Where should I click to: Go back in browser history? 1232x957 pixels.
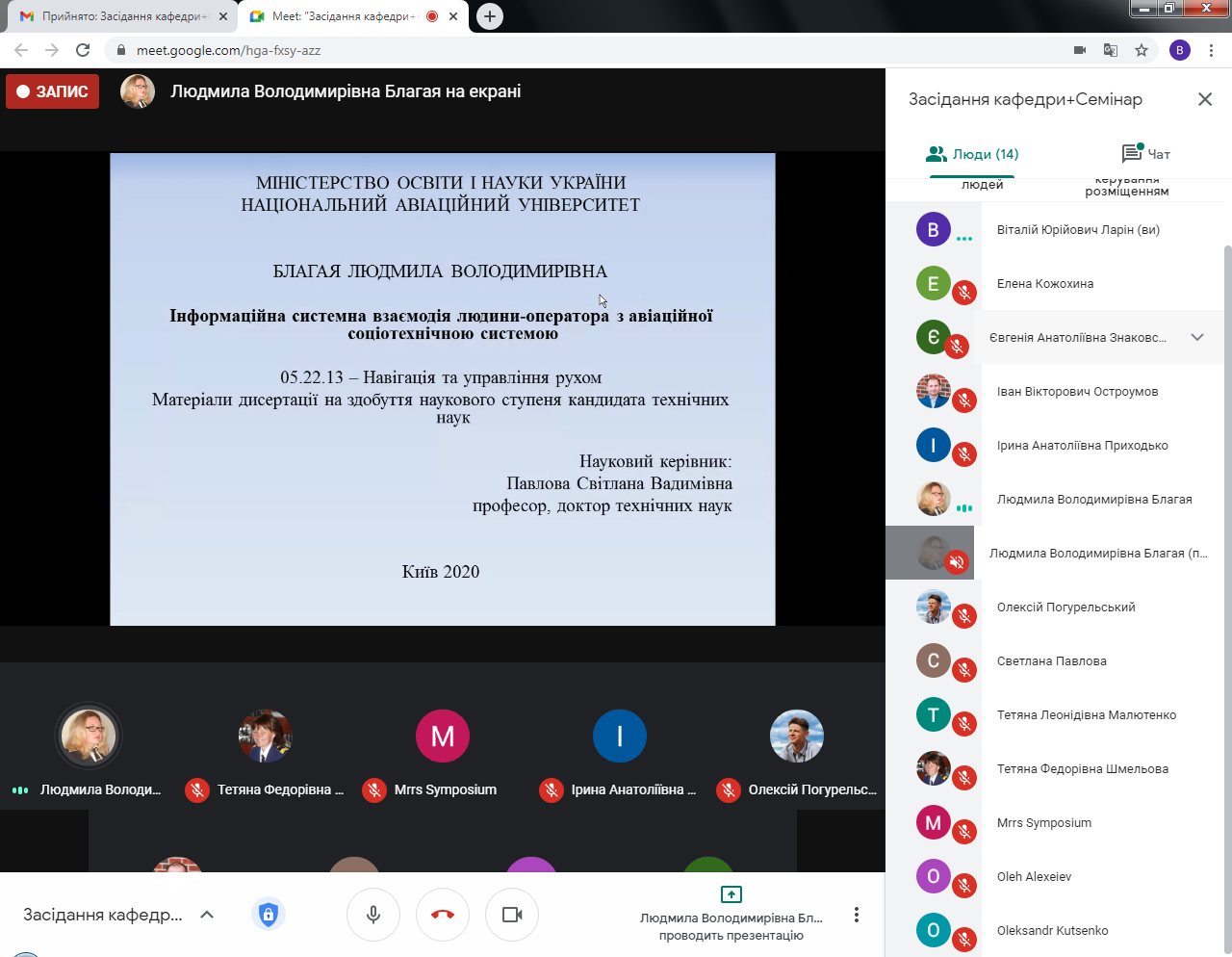tap(21, 50)
